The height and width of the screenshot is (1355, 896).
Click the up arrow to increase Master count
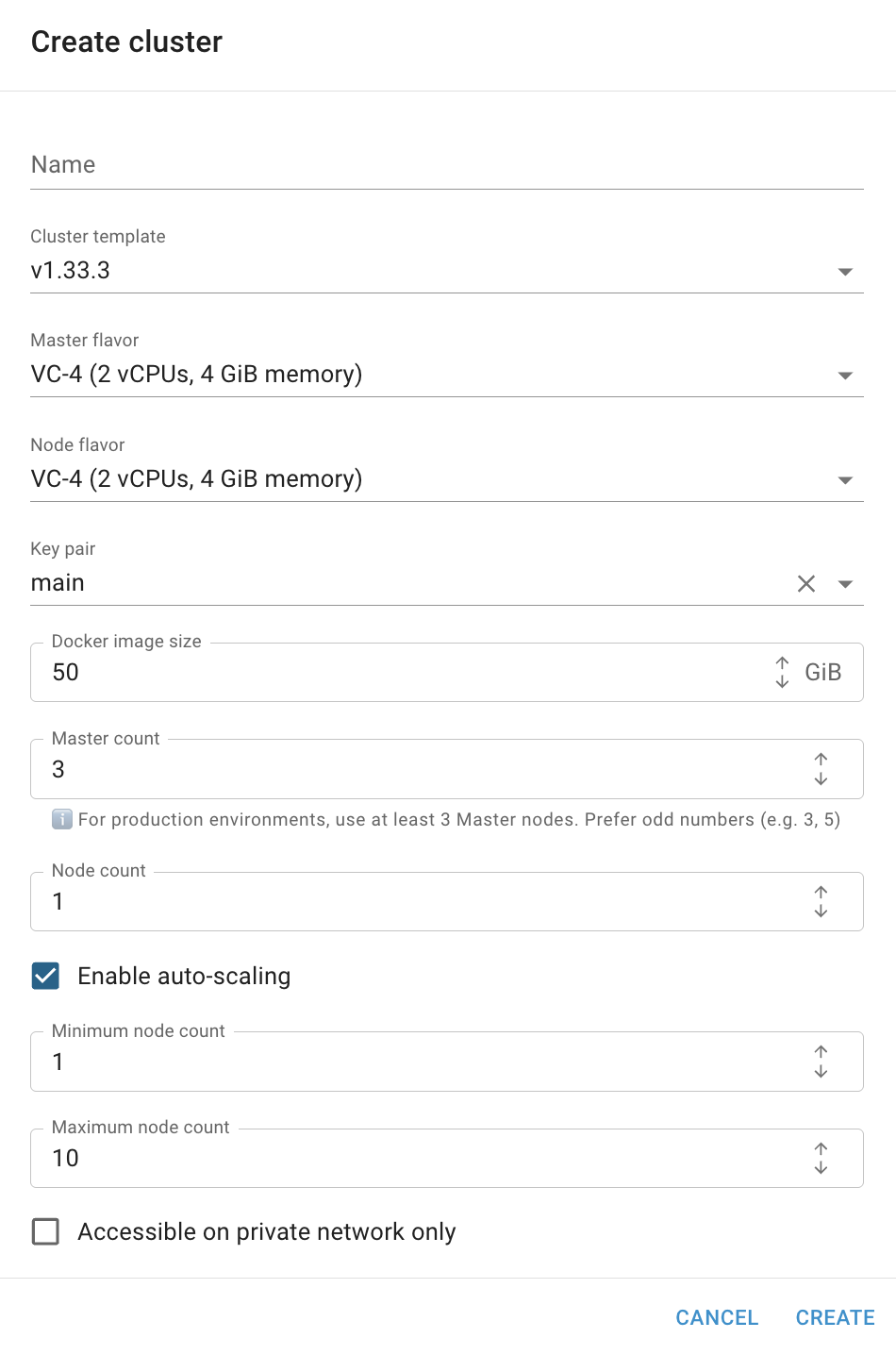click(821, 759)
